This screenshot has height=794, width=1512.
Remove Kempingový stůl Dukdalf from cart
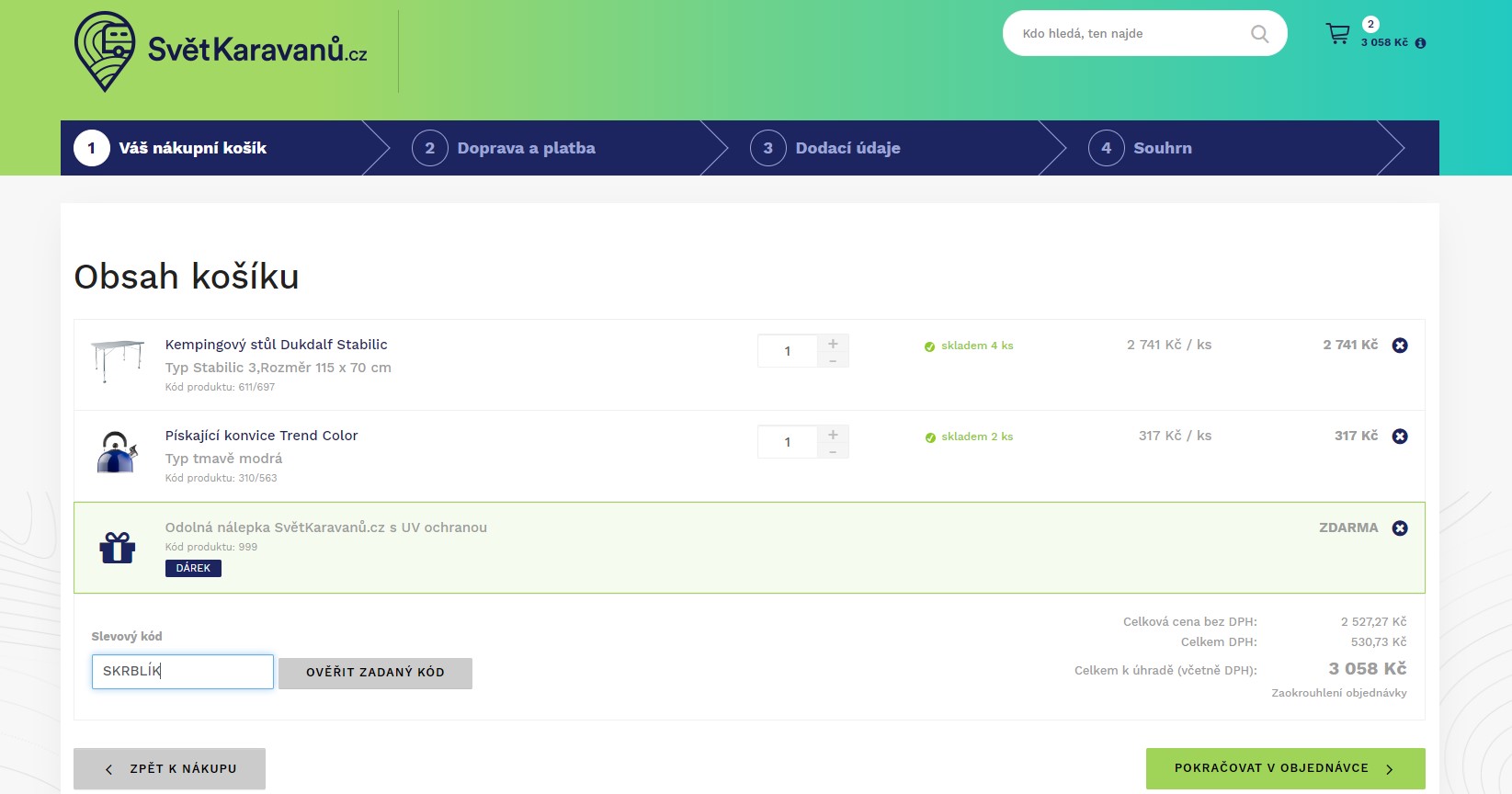tap(1400, 346)
